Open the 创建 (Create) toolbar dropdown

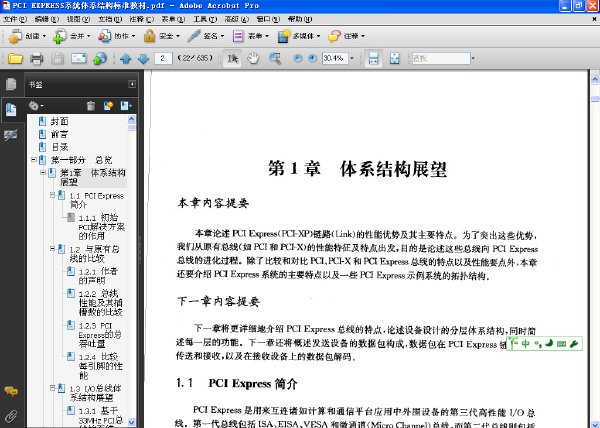coord(27,36)
